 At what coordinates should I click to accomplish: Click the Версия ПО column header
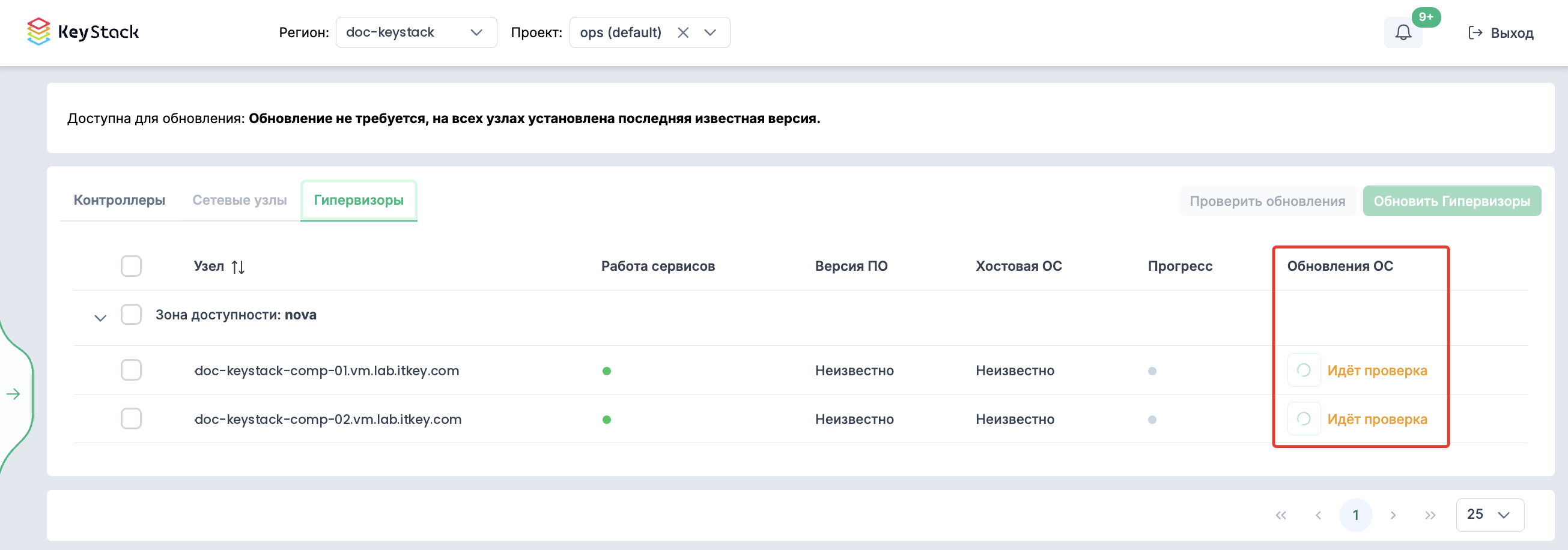click(x=851, y=266)
